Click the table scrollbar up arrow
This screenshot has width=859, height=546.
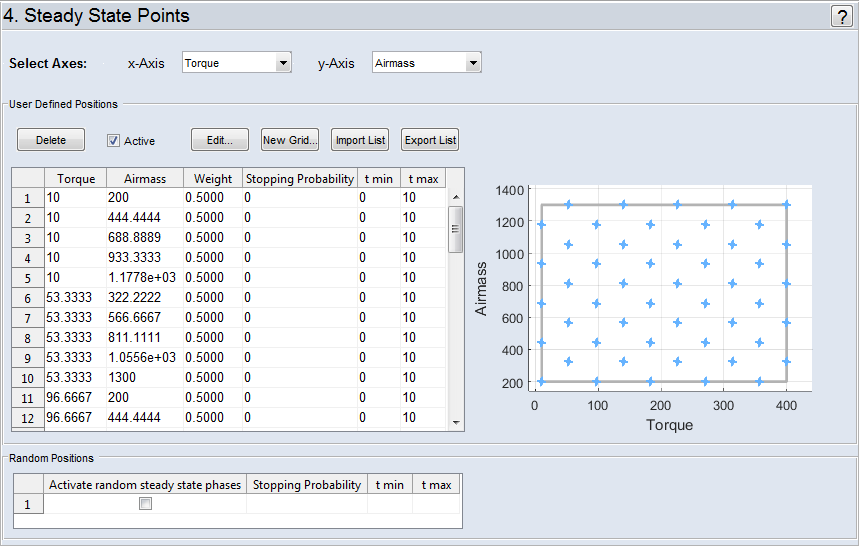[456, 197]
